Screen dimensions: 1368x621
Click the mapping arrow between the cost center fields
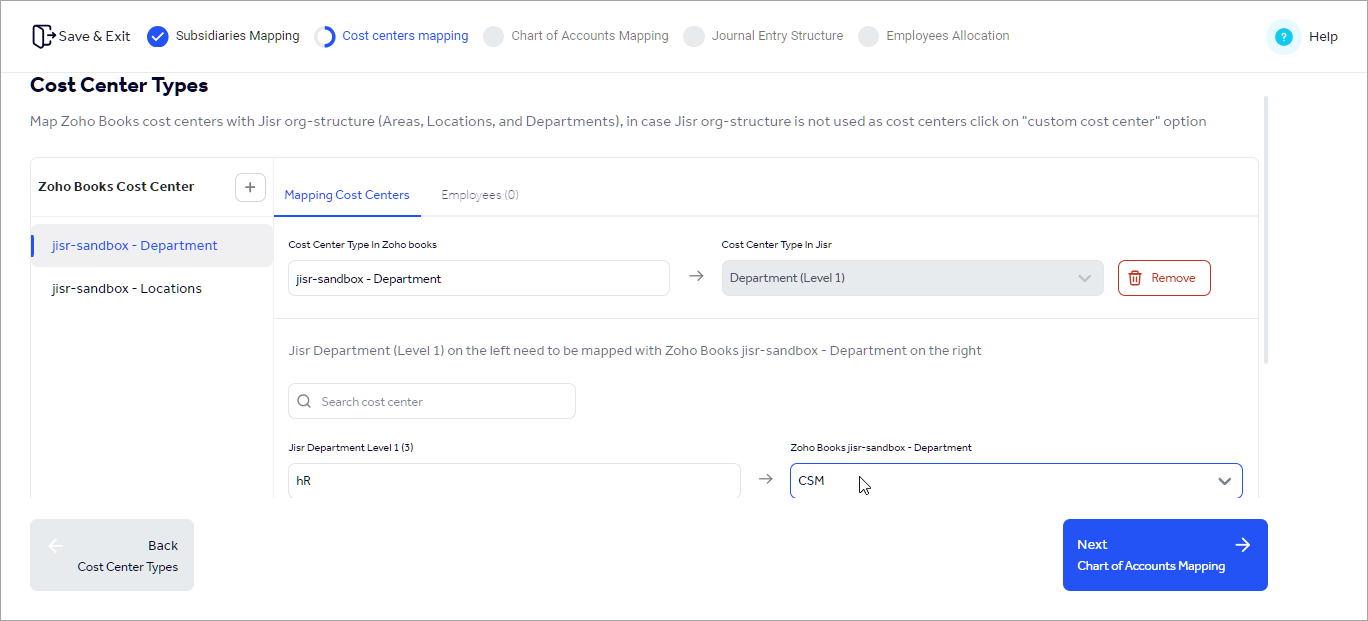696,277
